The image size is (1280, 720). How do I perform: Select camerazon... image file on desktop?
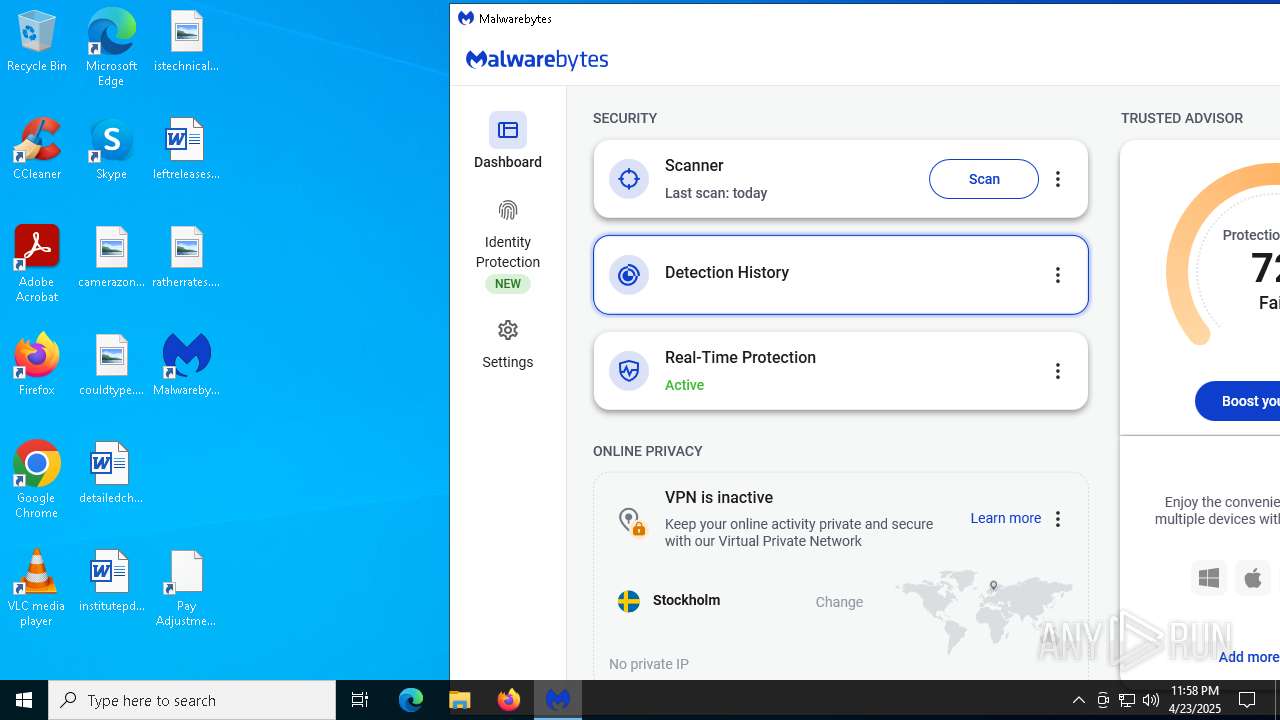pyautogui.click(x=111, y=257)
